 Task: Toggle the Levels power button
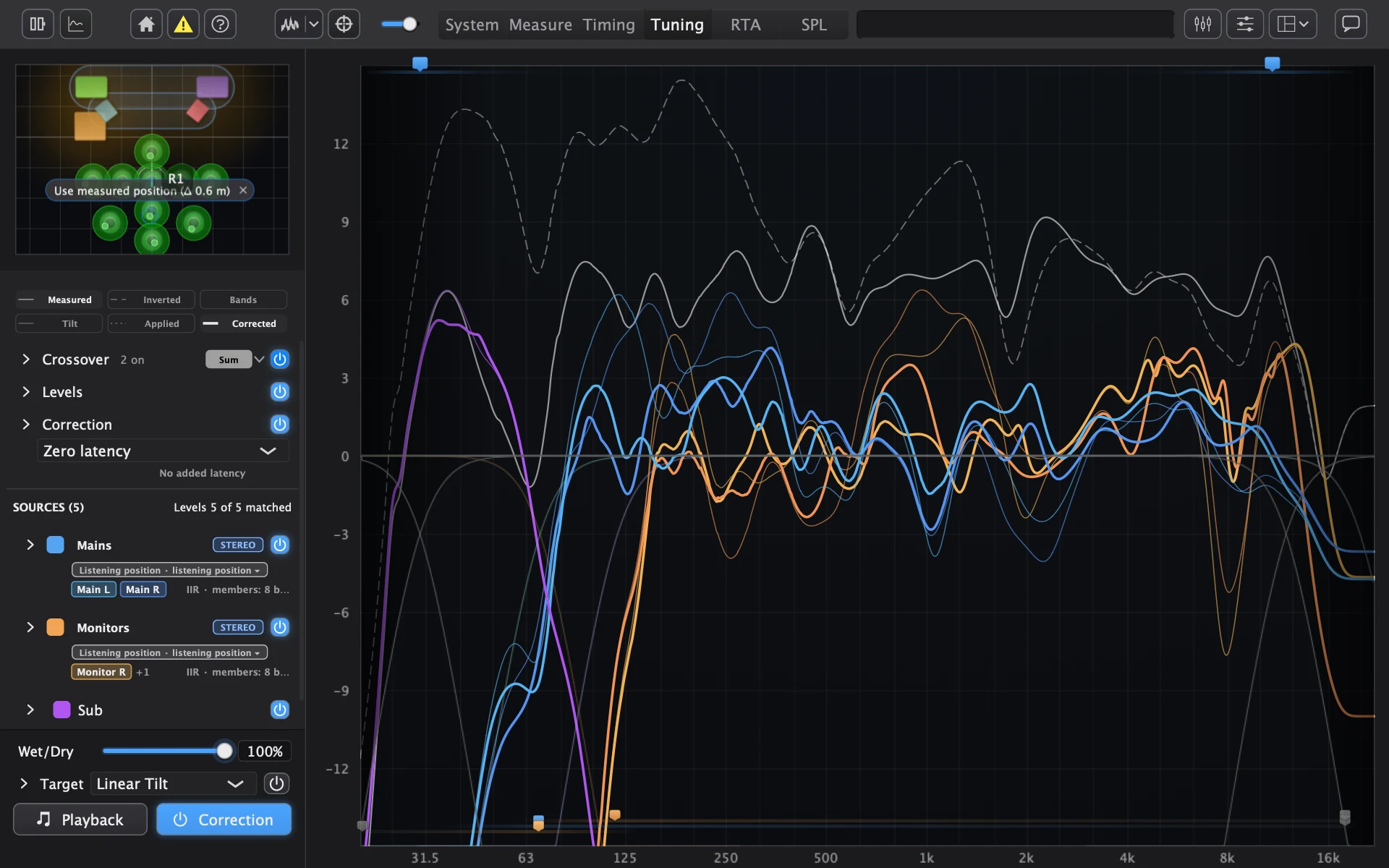click(279, 392)
